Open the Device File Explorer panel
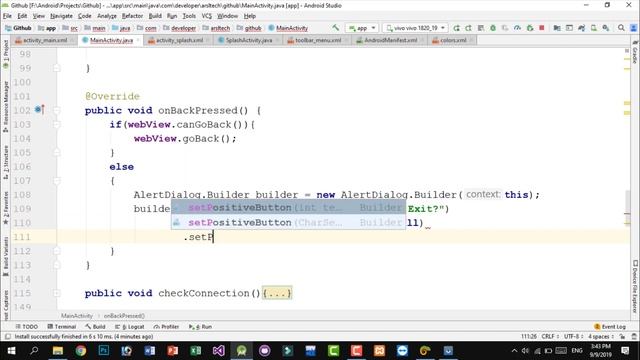This screenshot has width=640, height=360. tap(635, 287)
